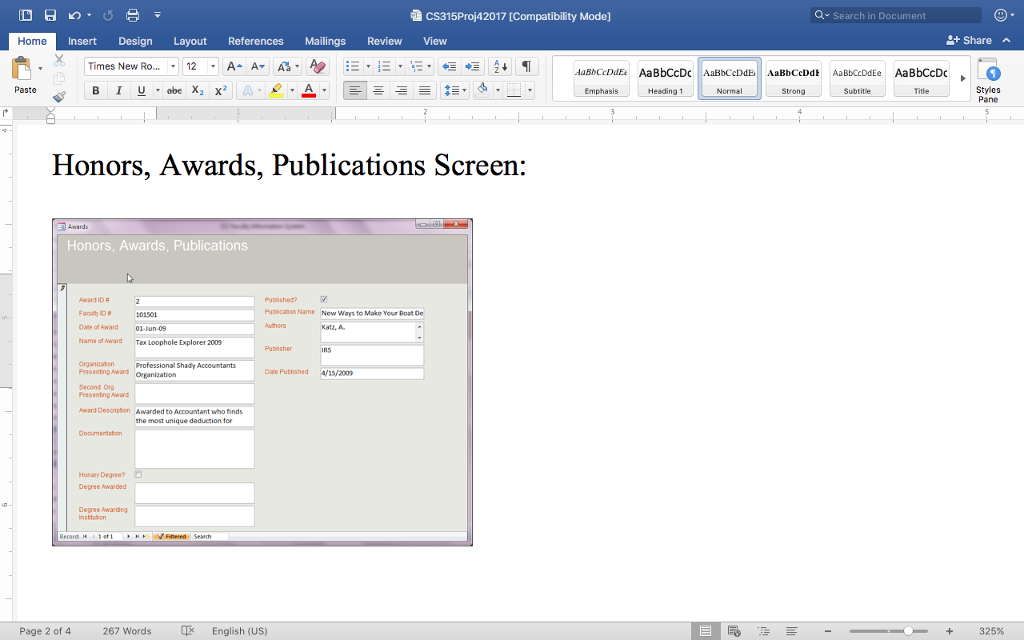
Task: Open the font name dropdown
Action: click(x=173, y=66)
